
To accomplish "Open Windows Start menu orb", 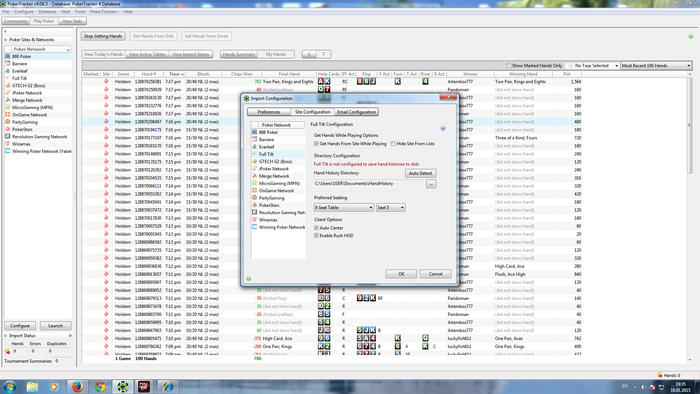I will (x=9, y=386).
